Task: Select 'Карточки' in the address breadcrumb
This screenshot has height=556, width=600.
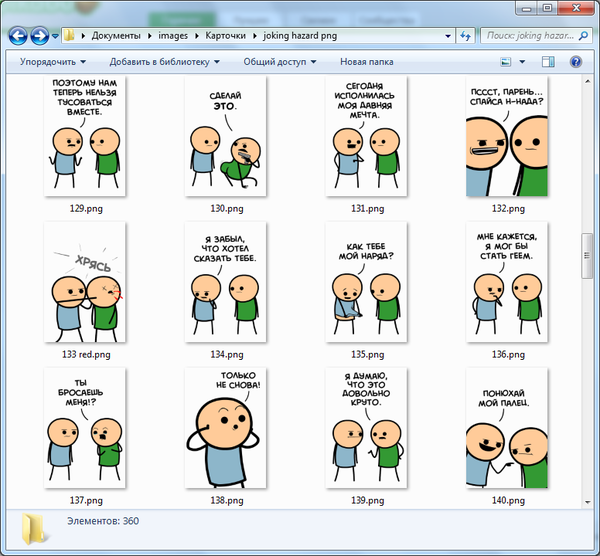Action: point(225,36)
